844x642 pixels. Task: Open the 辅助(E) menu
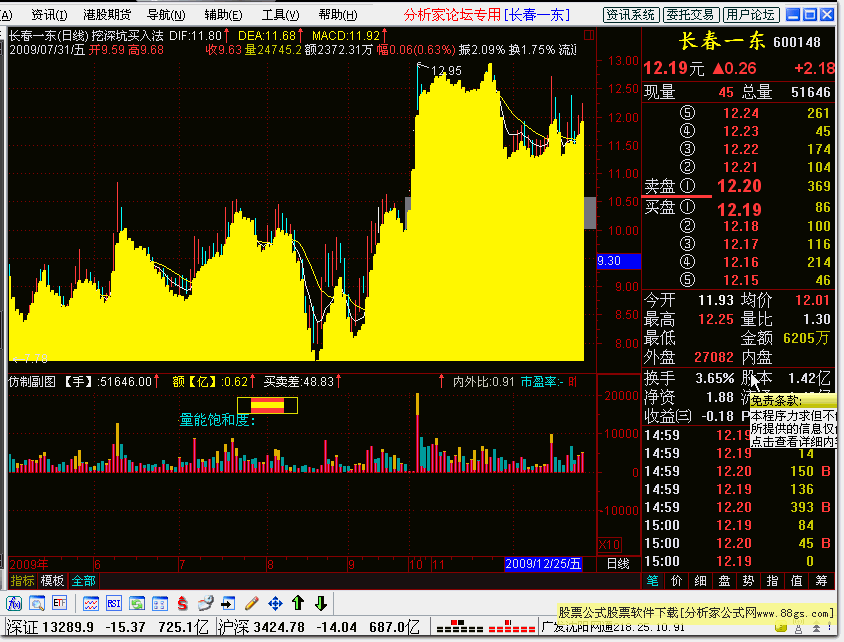[223, 15]
